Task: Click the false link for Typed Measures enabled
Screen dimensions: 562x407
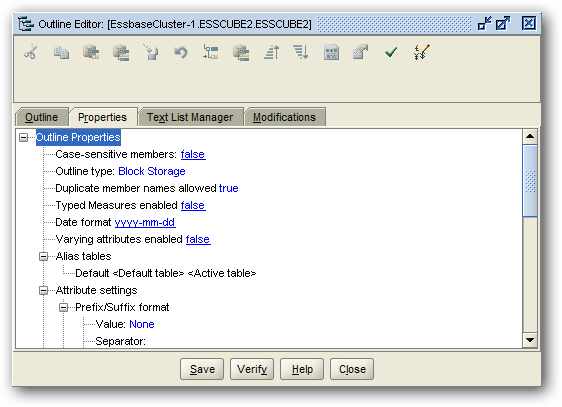Action: pos(193,205)
